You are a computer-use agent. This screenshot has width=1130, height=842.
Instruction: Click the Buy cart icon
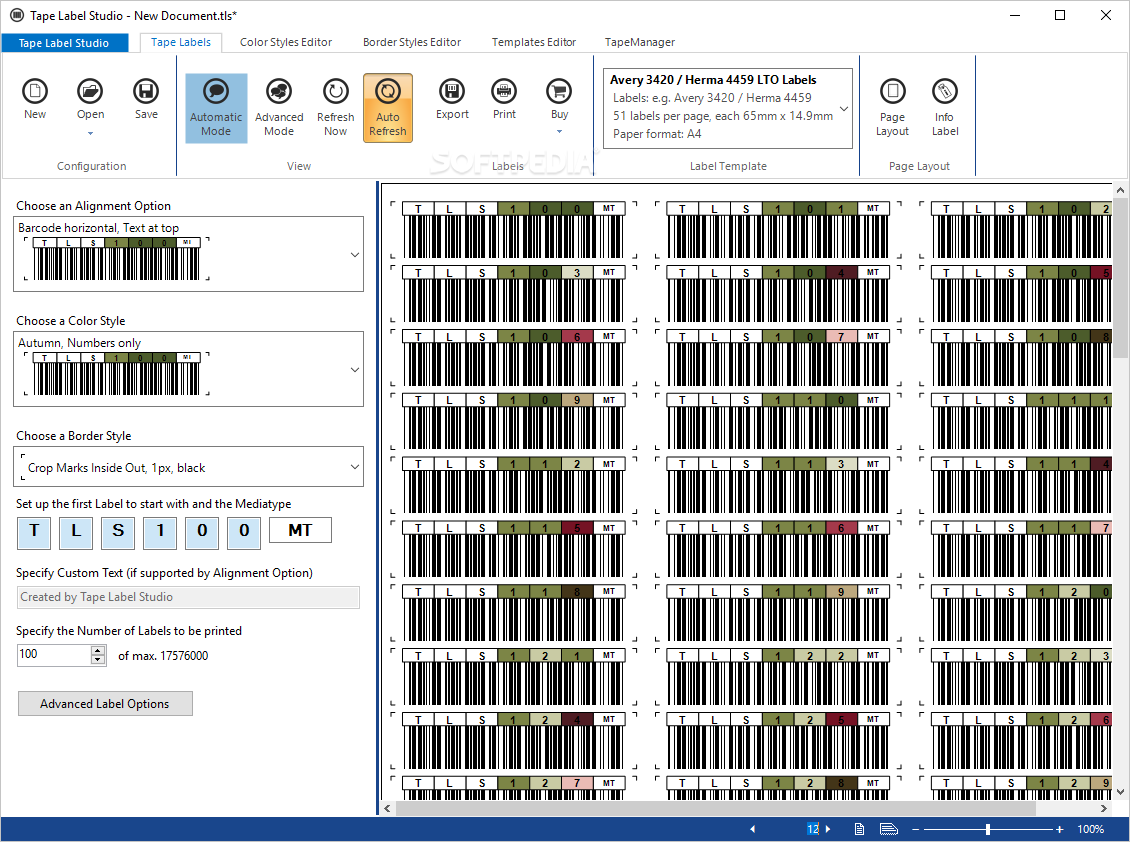pos(559,92)
